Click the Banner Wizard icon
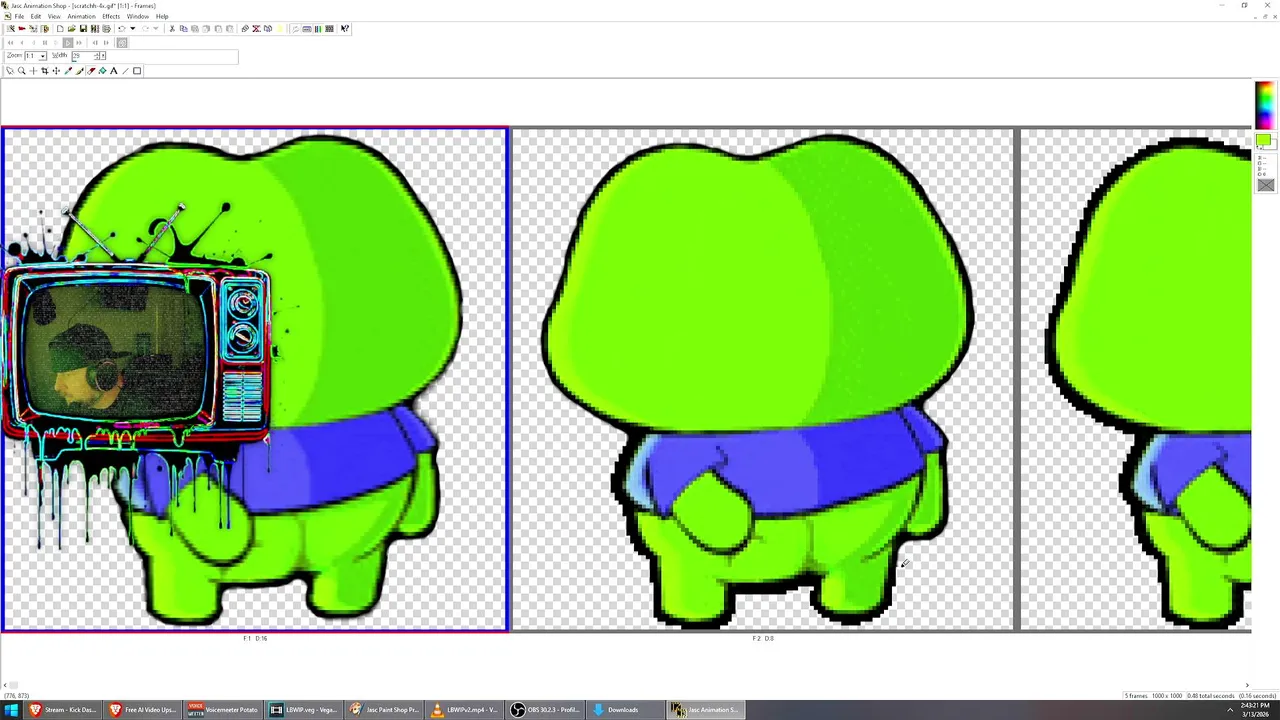Viewport: 1280px width, 720px height. click(x=22, y=29)
